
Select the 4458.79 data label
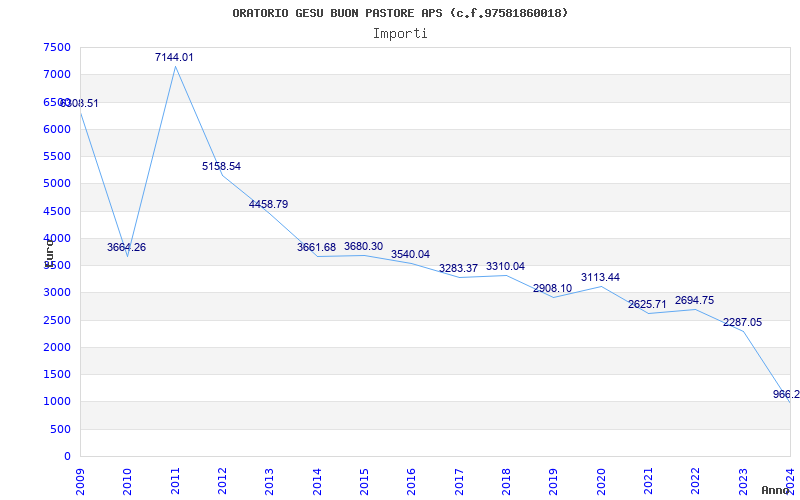pos(268,205)
